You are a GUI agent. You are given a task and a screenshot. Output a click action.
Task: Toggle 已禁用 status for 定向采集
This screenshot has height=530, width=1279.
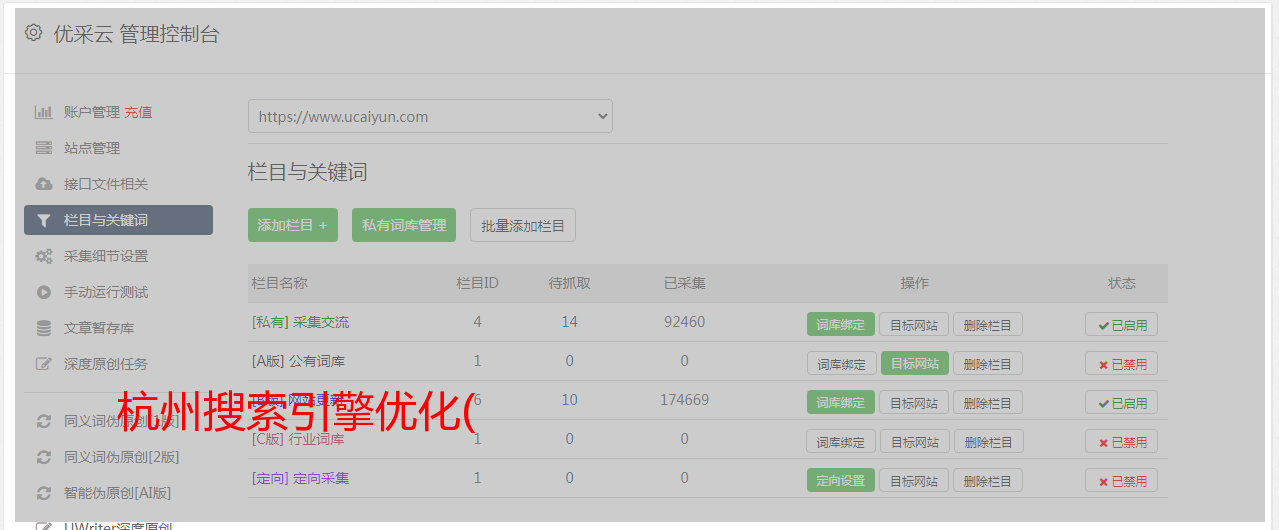coord(1122,480)
